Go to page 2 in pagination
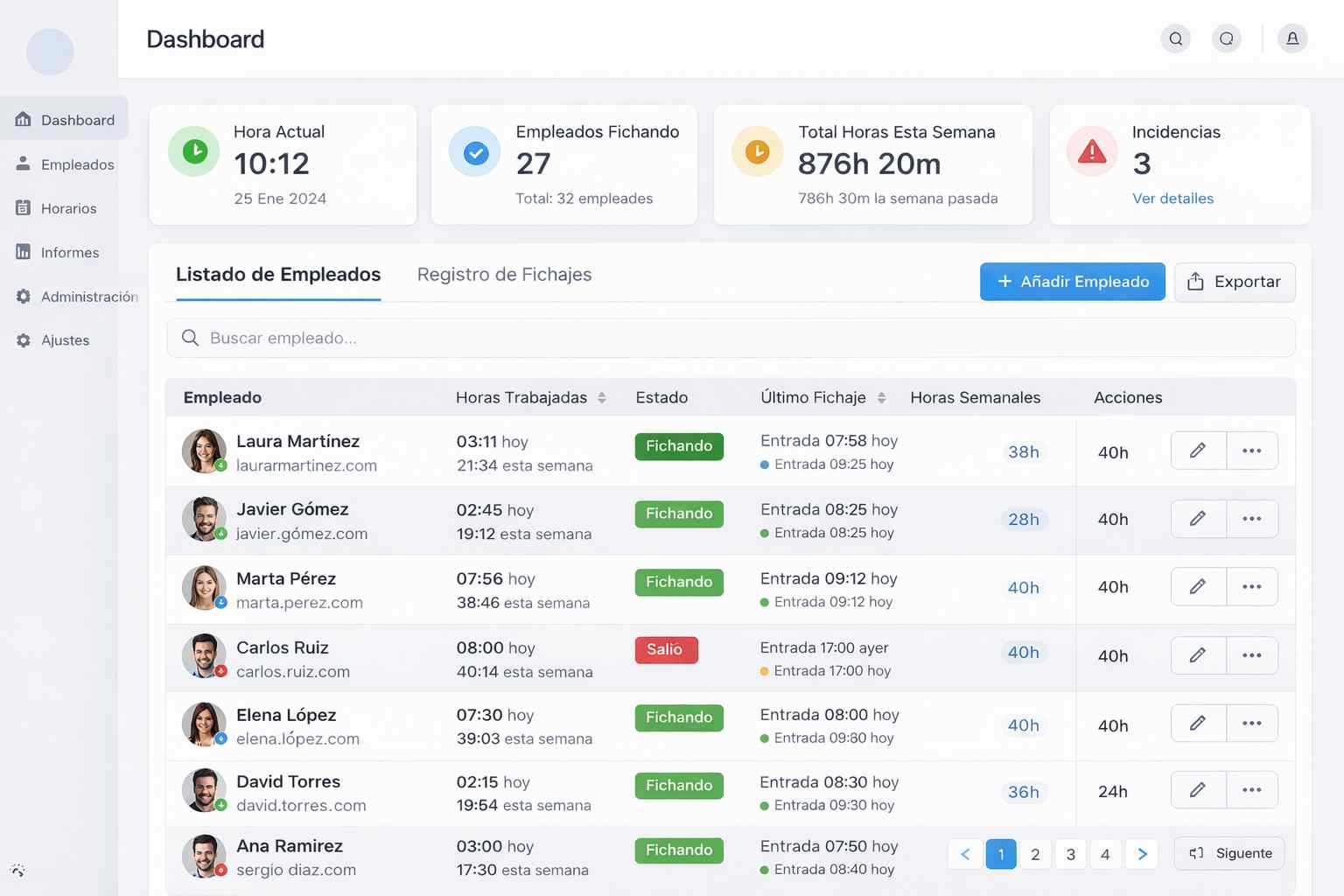1344x896 pixels. tap(1035, 854)
